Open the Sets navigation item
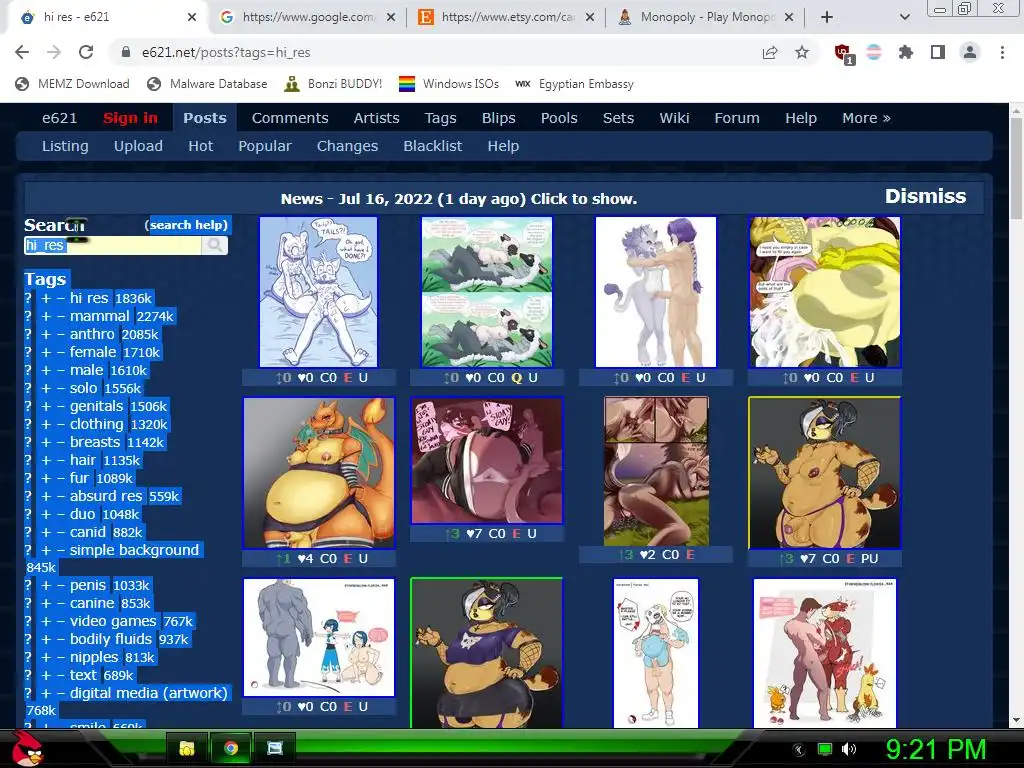The image size is (1024, 768). (618, 118)
